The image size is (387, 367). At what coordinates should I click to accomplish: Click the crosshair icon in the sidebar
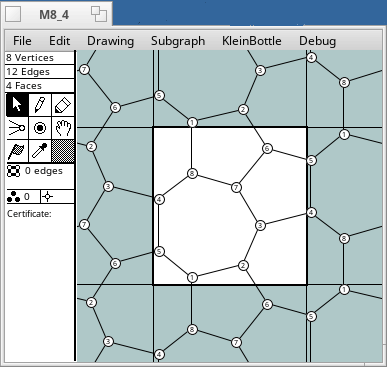48,197
